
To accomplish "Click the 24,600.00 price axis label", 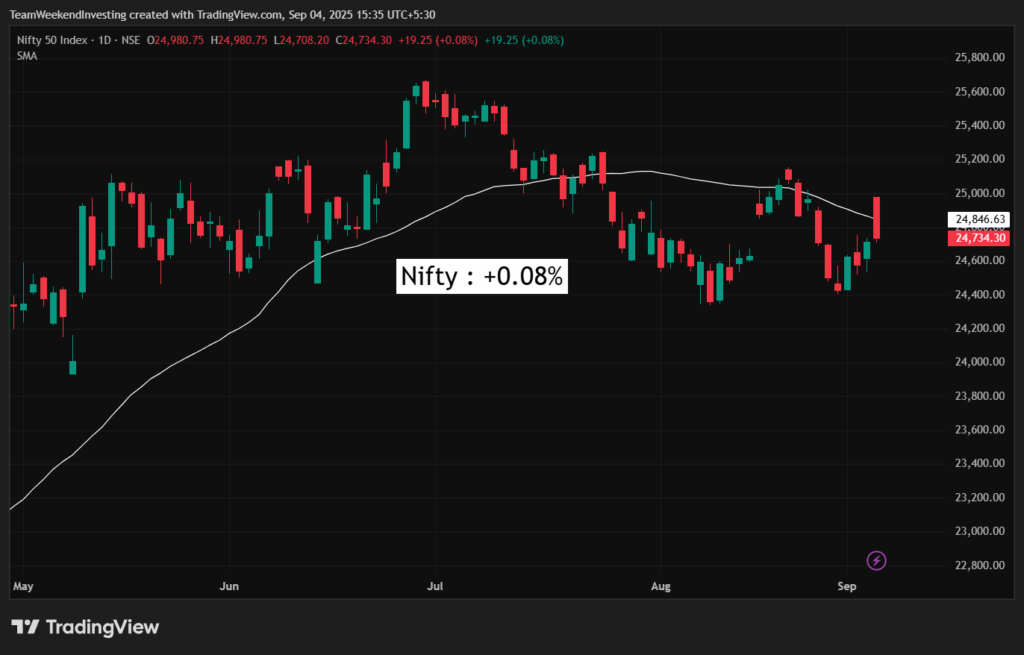I will click(x=980, y=261).
